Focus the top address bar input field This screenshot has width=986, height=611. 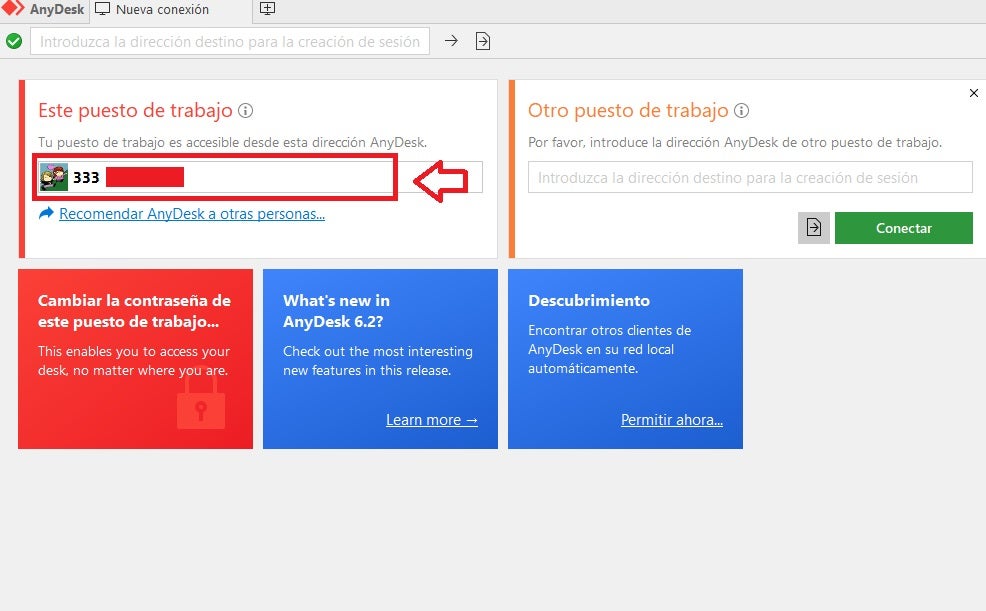tap(230, 41)
